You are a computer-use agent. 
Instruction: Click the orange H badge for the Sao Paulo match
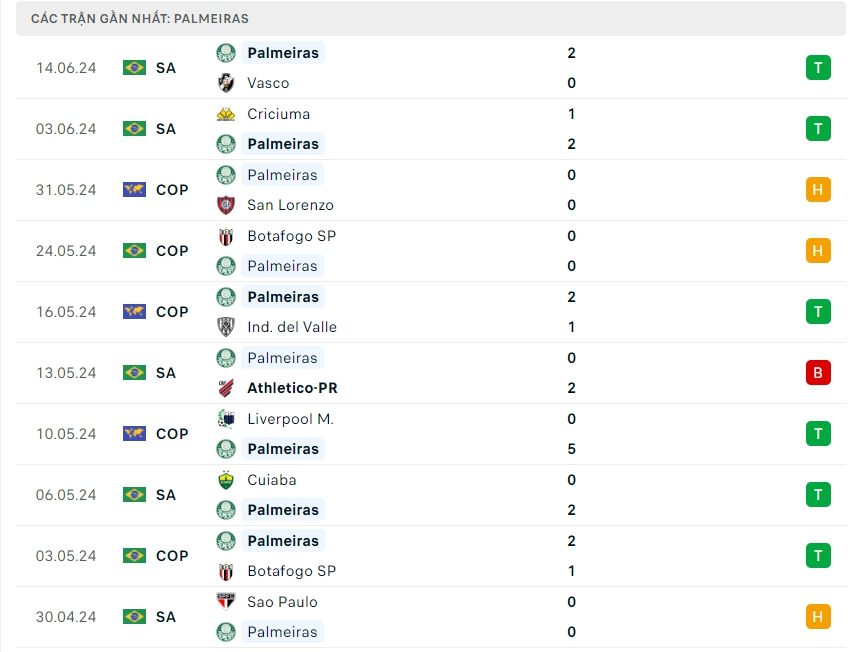point(818,617)
